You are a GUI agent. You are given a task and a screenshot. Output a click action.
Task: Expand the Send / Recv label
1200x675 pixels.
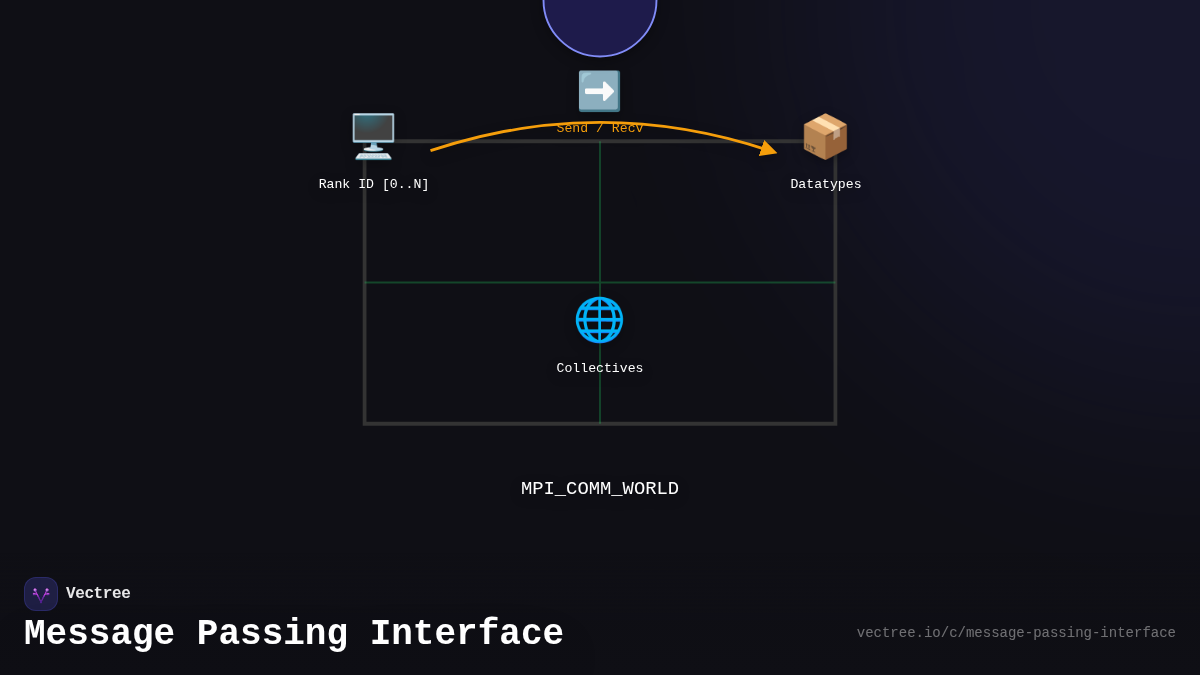[x=599, y=127]
